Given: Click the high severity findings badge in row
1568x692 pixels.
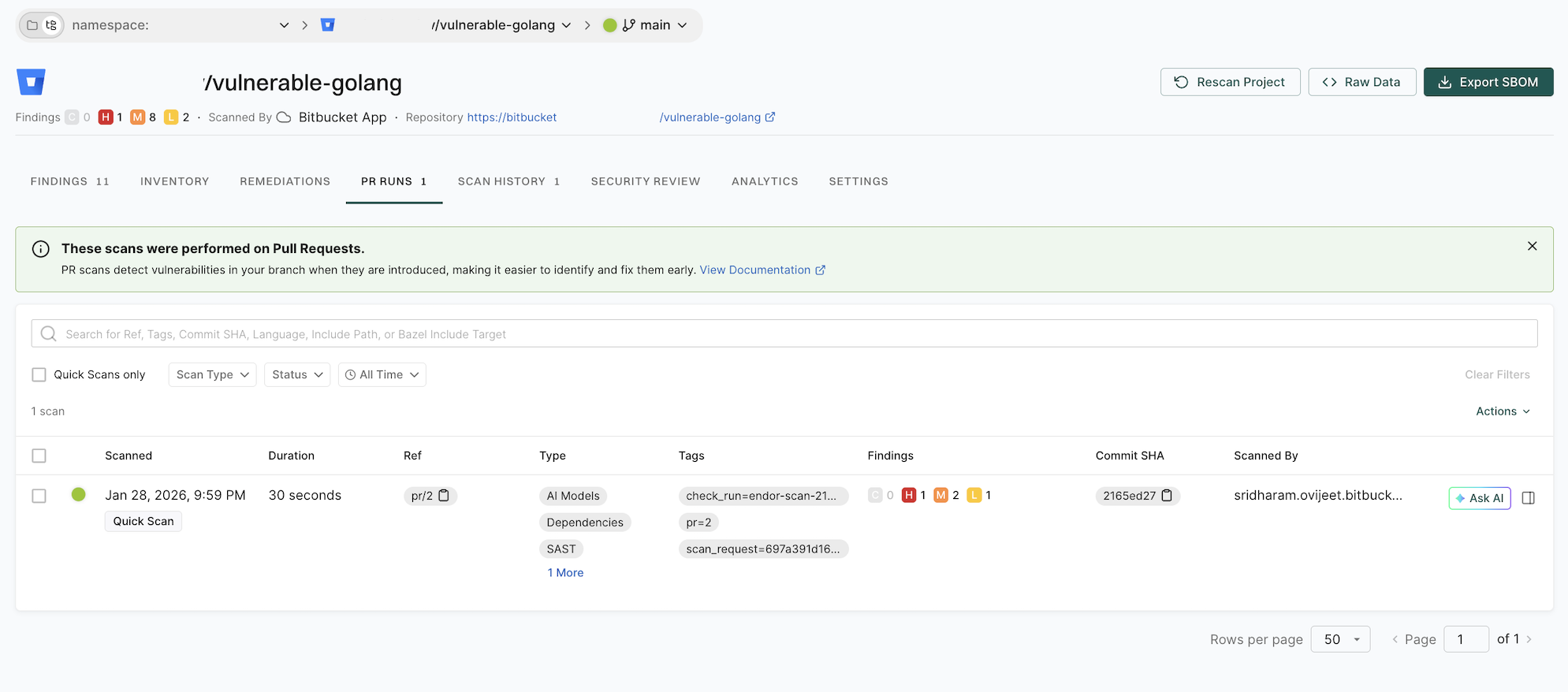Looking at the screenshot, I should [x=909, y=495].
